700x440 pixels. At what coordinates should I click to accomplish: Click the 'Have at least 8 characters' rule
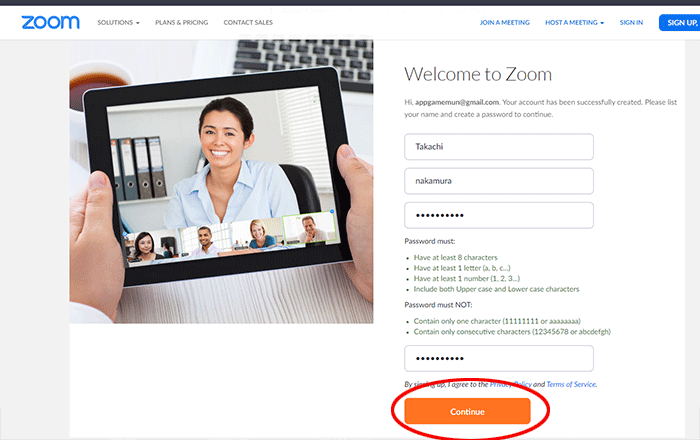(x=455, y=257)
